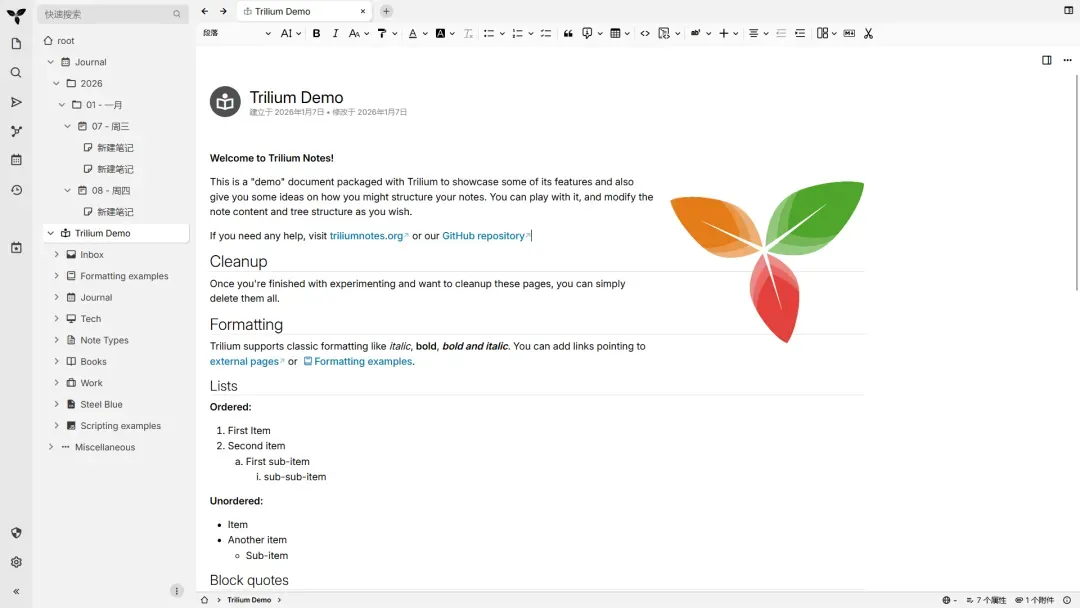
Task: Open the paragraph style dropdown
Action: [236, 33]
